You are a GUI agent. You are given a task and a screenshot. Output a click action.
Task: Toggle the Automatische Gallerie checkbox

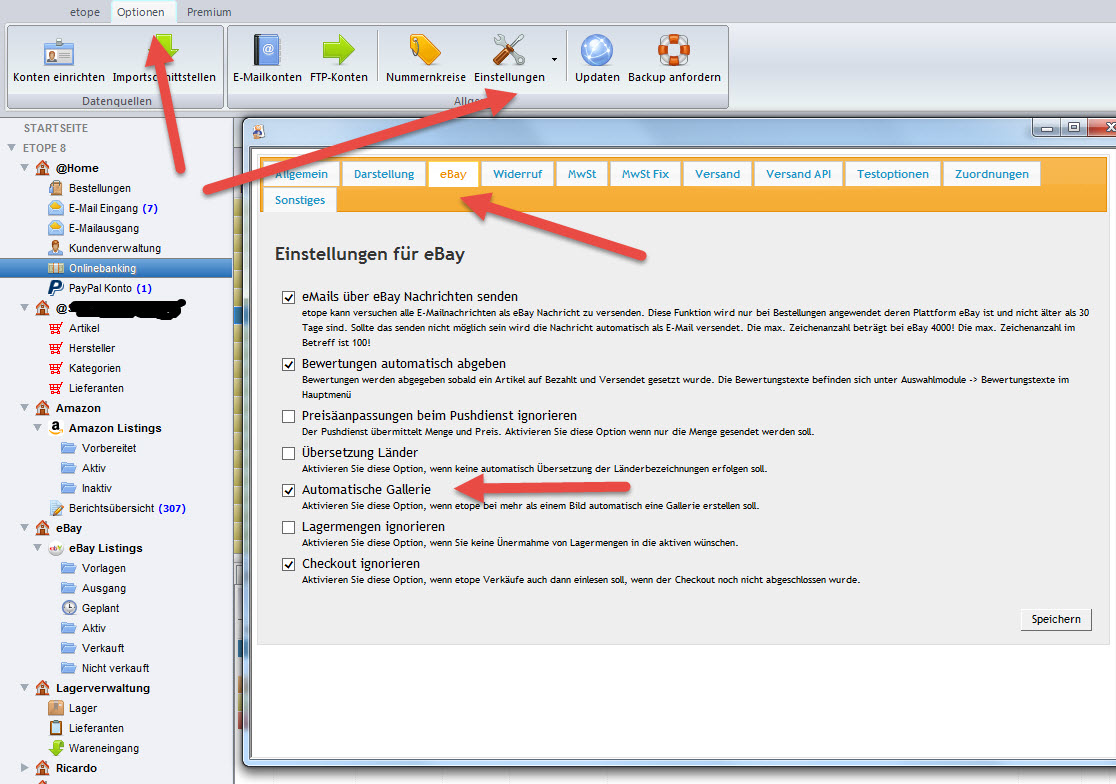click(288, 490)
